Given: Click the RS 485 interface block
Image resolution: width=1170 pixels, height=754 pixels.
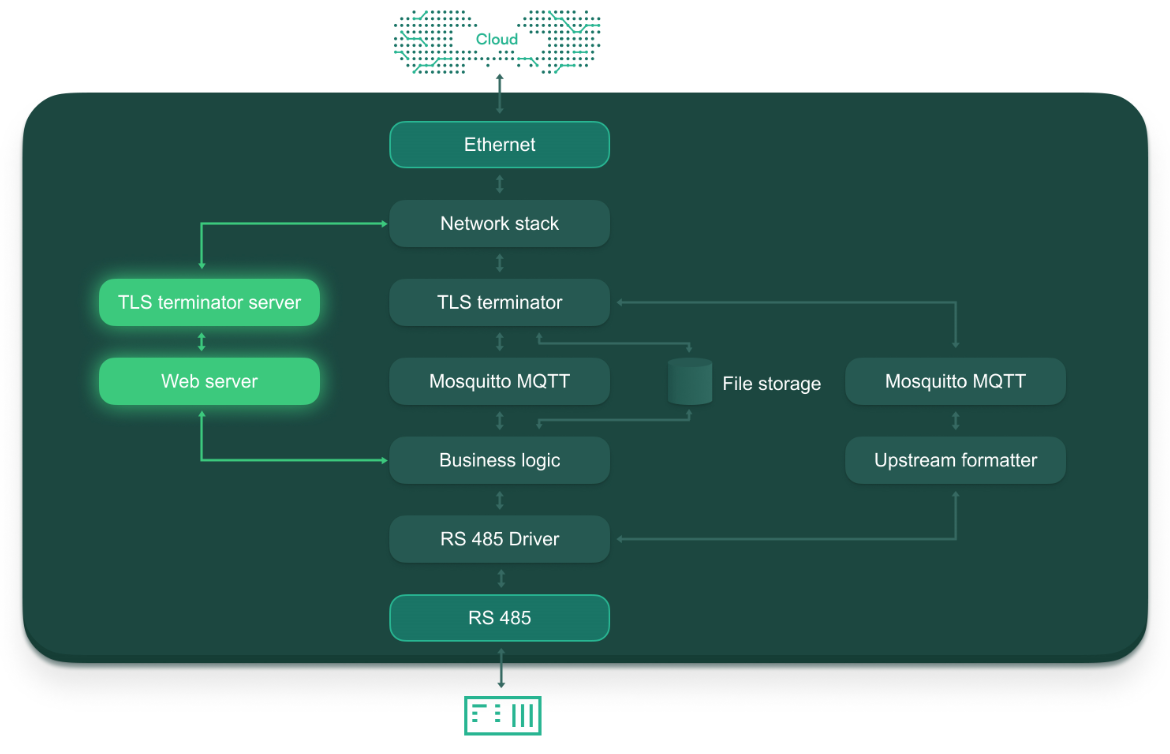Looking at the screenshot, I should pos(499,618).
